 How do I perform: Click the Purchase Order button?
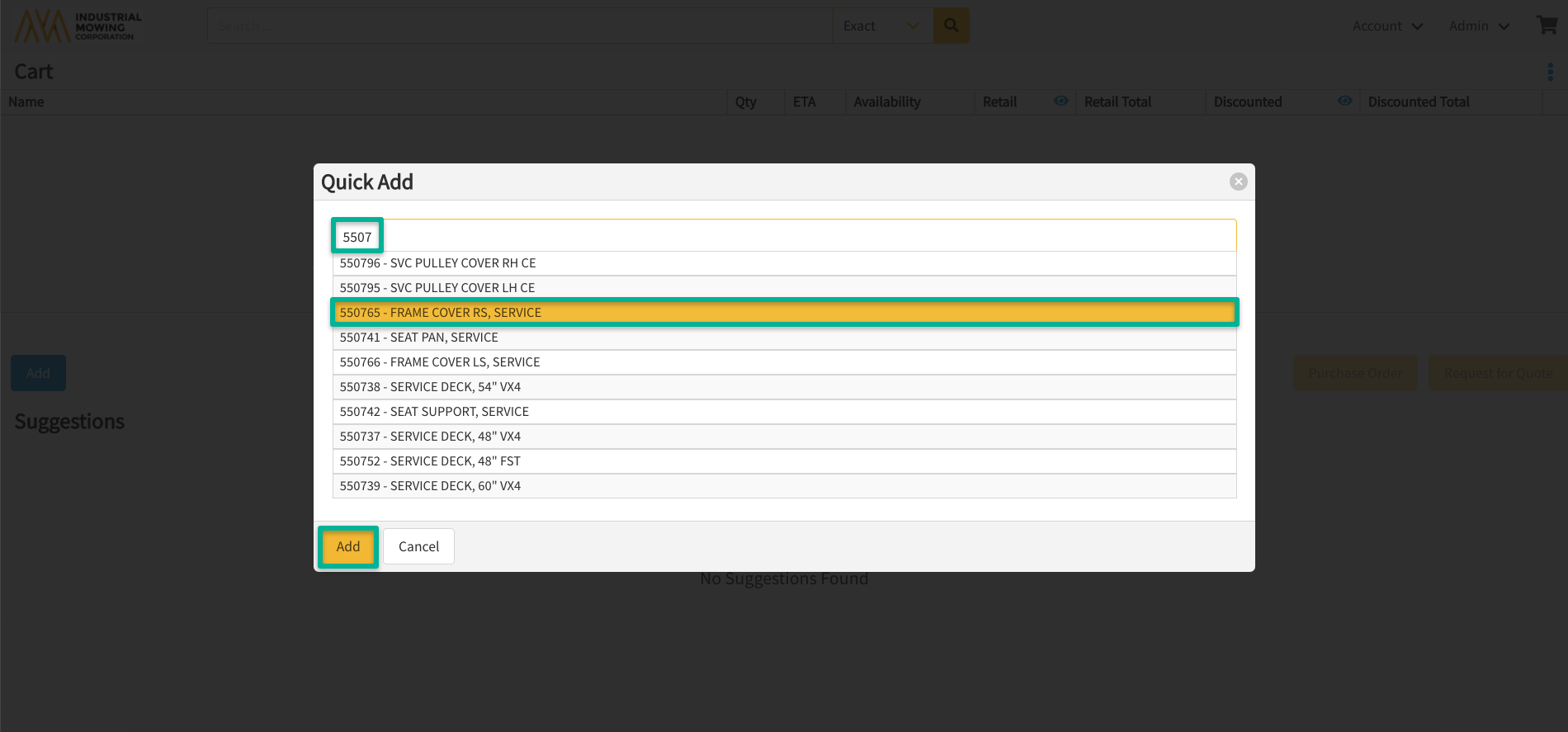point(1354,374)
